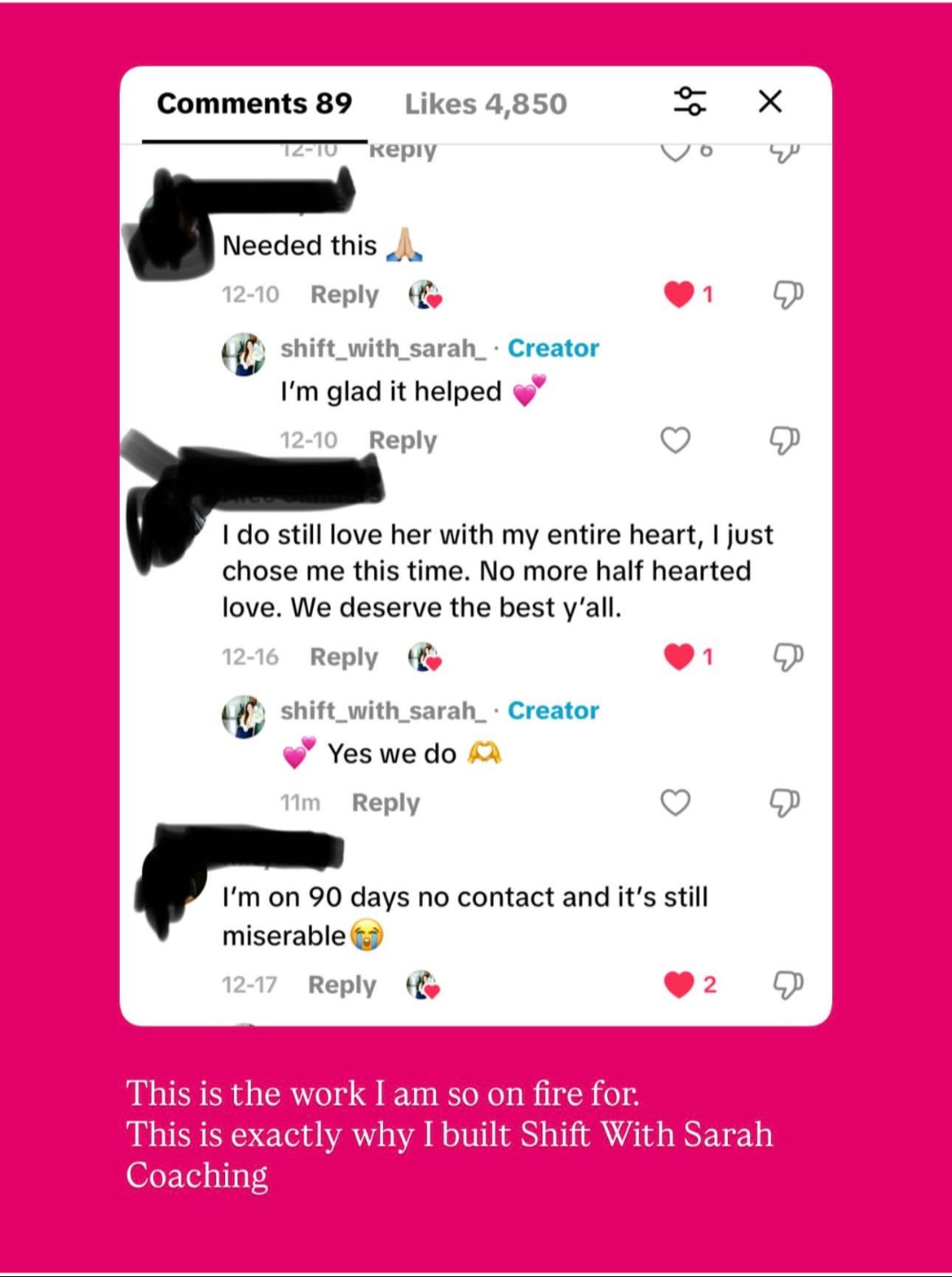Reply to the 11m 'Yes we do' comment
The image size is (952, 1277).
[386, 803]
